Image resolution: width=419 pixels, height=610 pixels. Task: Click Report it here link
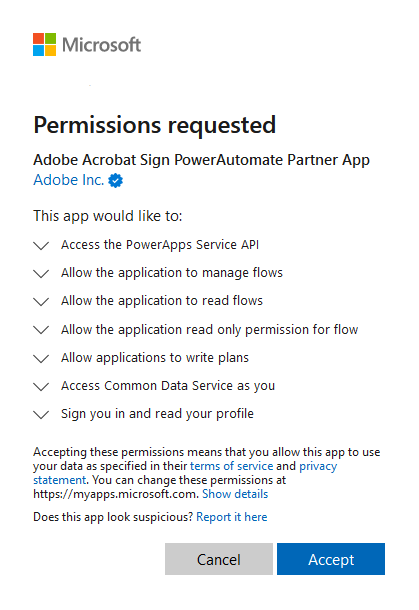pyautogui.click(x=231, y=517)
